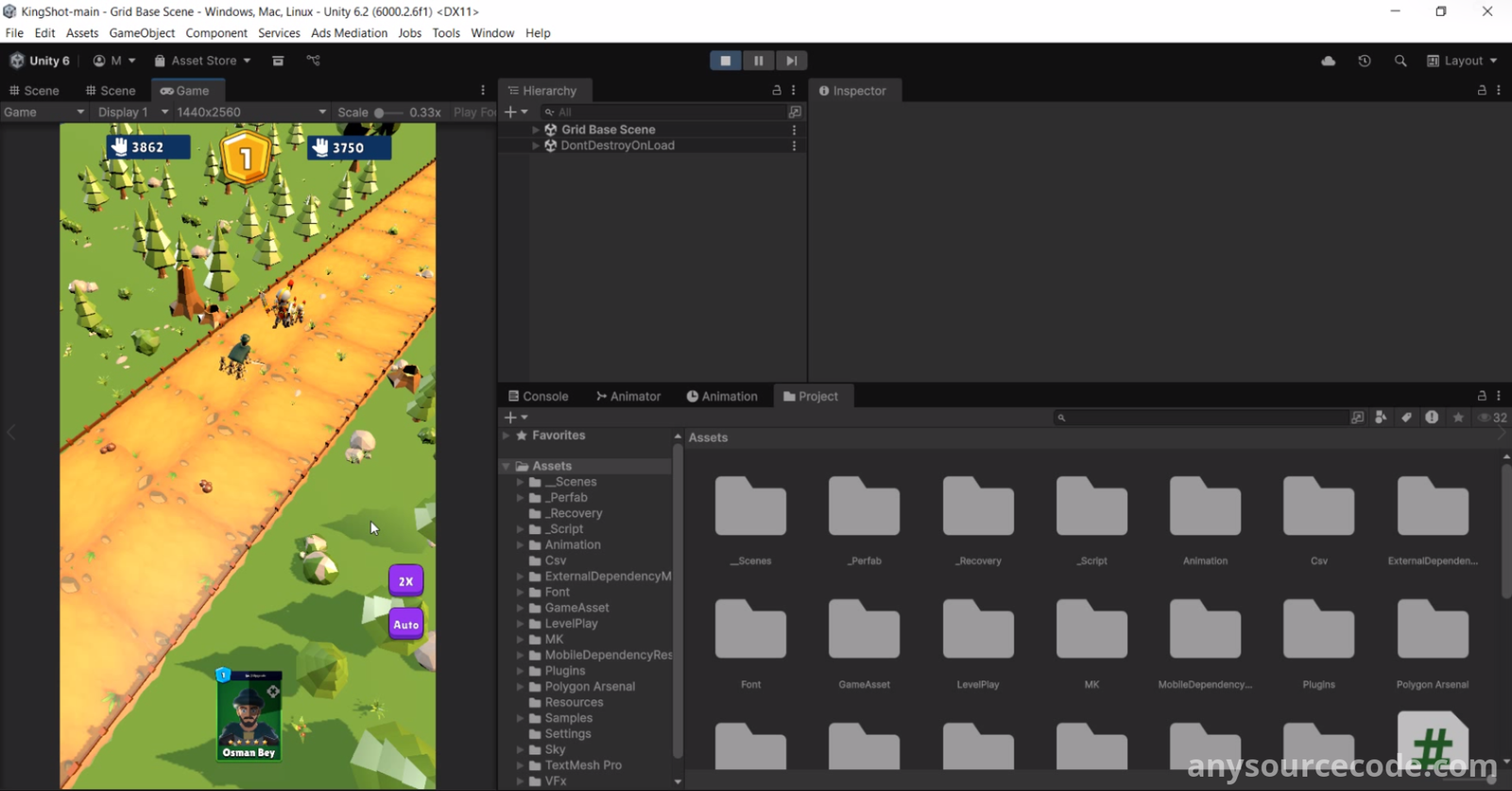1512x791 pixels.
Task: Toggle the Hierarchy panel lock
Action: (776, 91)
